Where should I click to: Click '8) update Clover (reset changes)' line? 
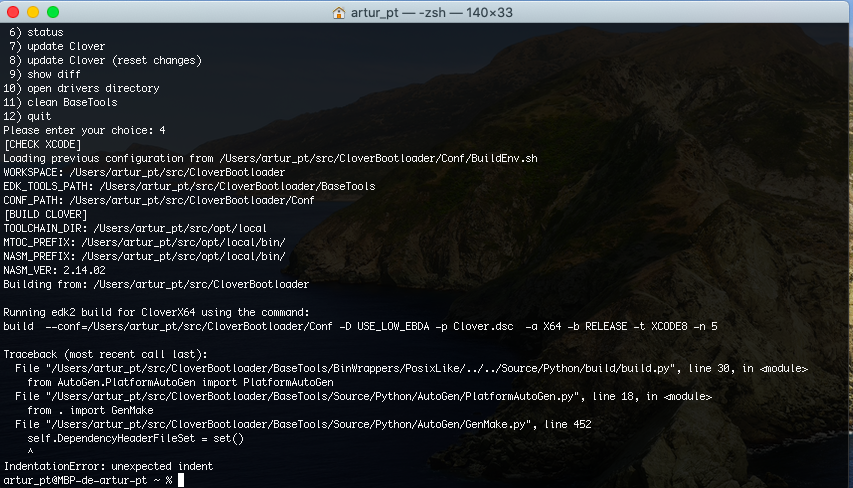(x=105, y=60)
